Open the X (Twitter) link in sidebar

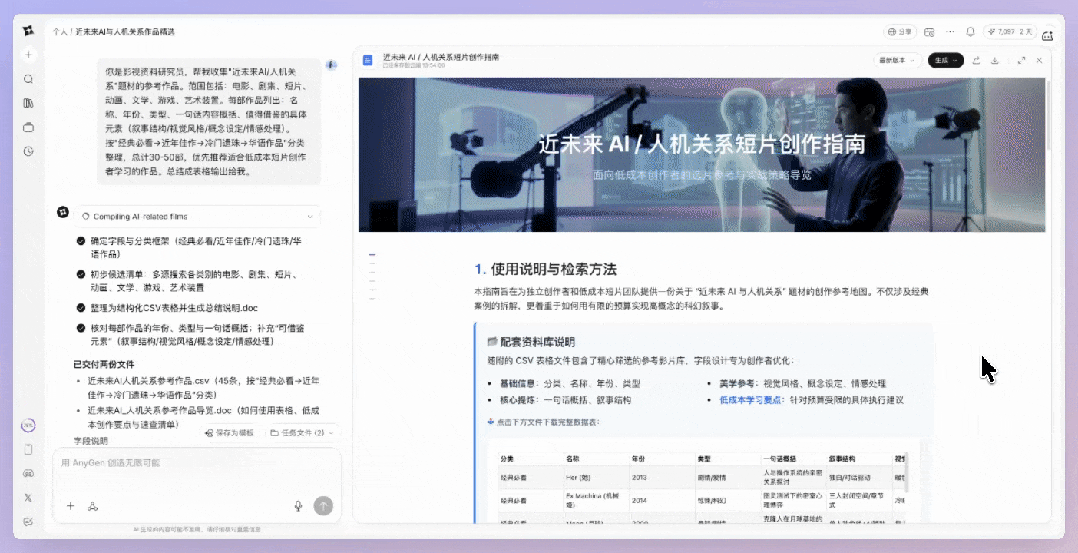29,497
